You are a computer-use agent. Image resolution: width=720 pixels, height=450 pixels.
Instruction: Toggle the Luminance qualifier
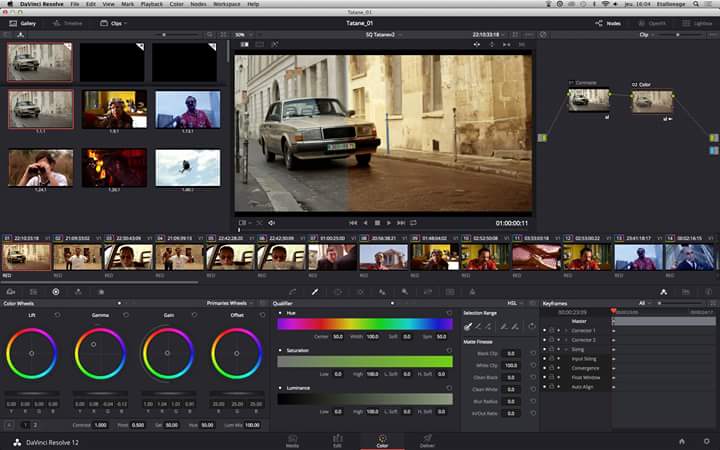point(280,388)
